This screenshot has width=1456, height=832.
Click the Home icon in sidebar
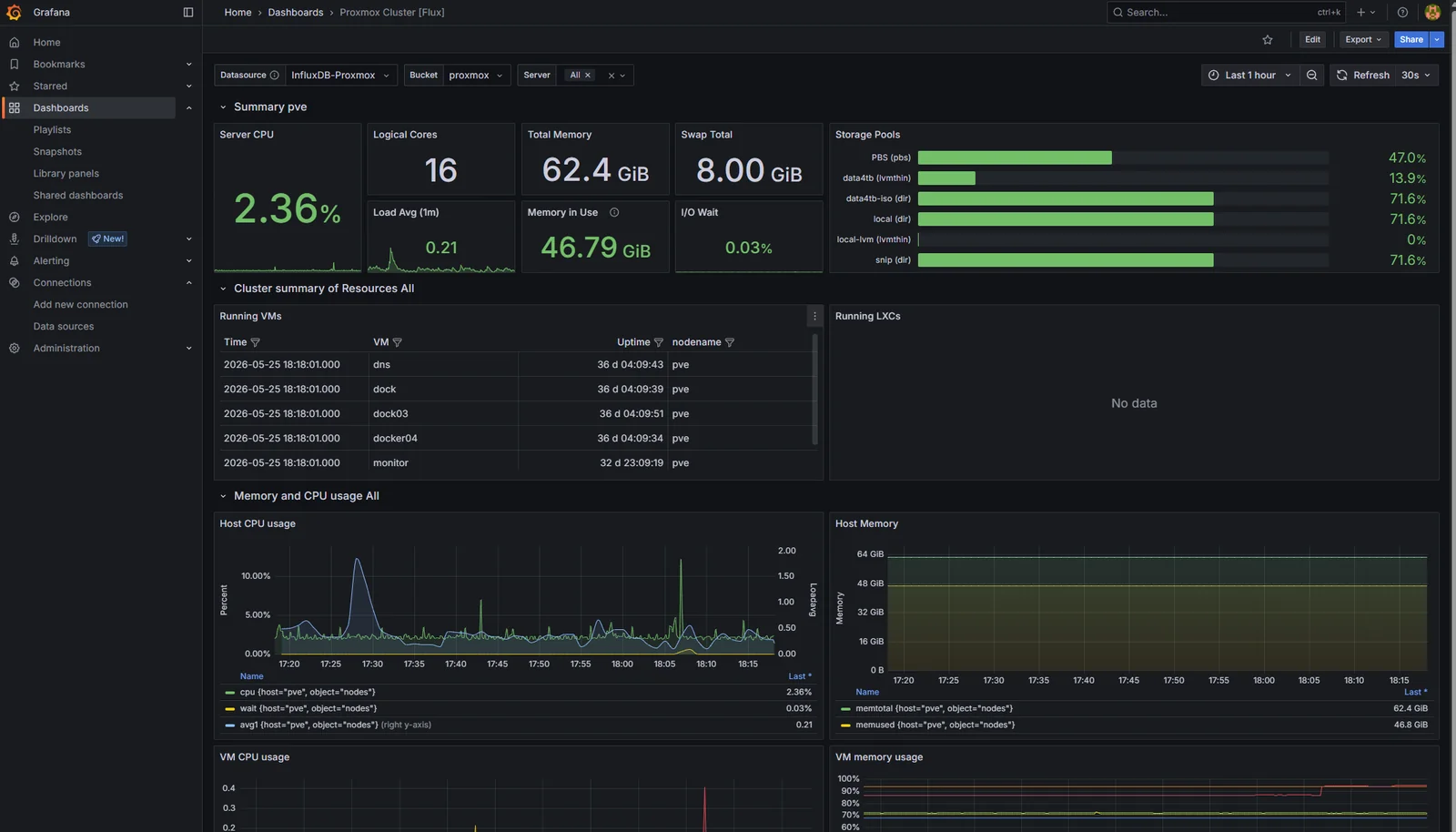(x=14, y=43)
